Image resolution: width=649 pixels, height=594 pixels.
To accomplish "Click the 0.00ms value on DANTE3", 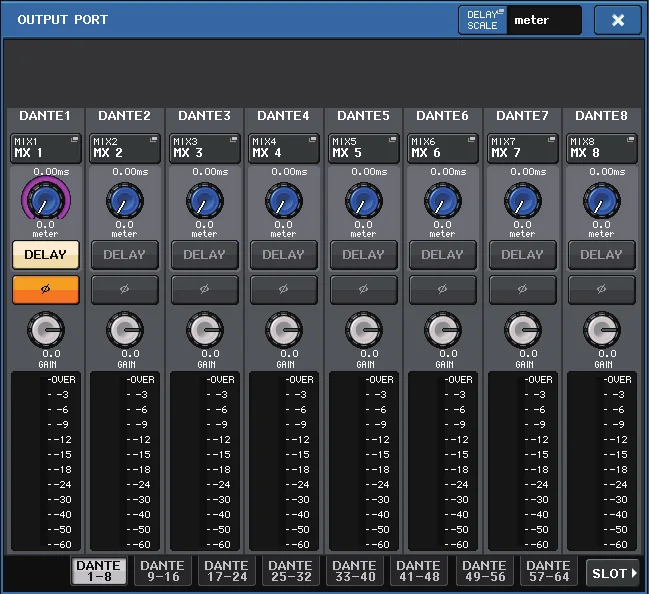I will [x=210, y=171].
